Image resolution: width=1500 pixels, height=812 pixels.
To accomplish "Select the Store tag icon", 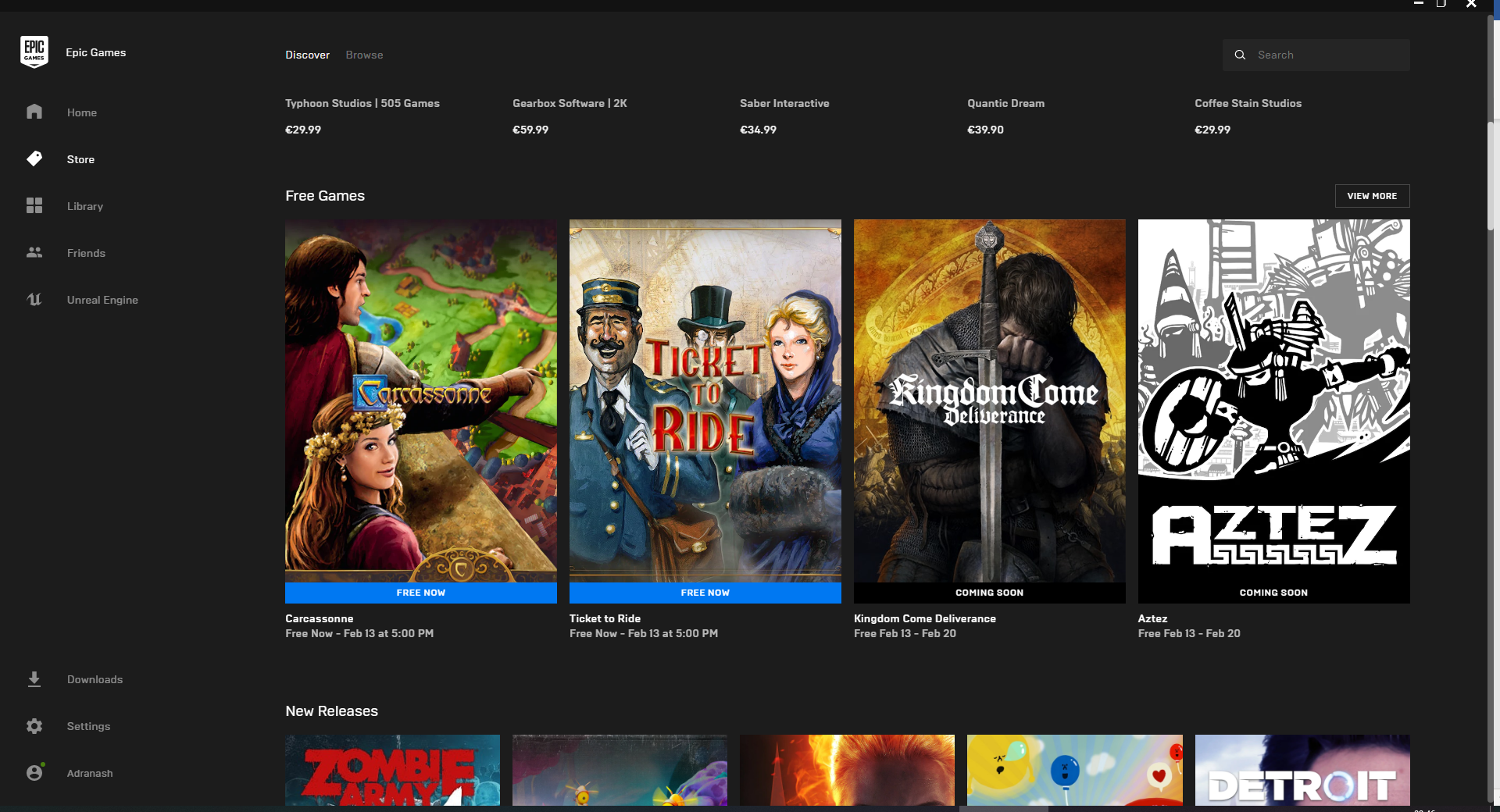I will click(34, 159).
